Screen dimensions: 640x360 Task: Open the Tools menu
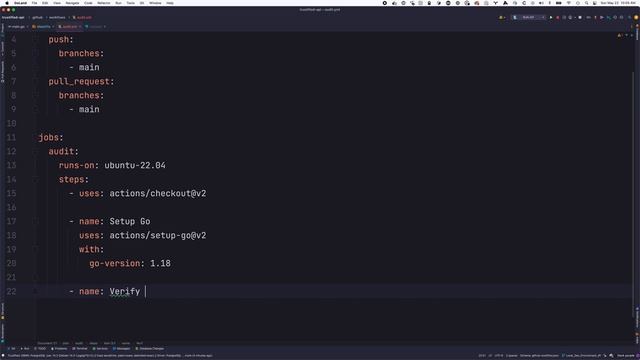pos(131,3)
